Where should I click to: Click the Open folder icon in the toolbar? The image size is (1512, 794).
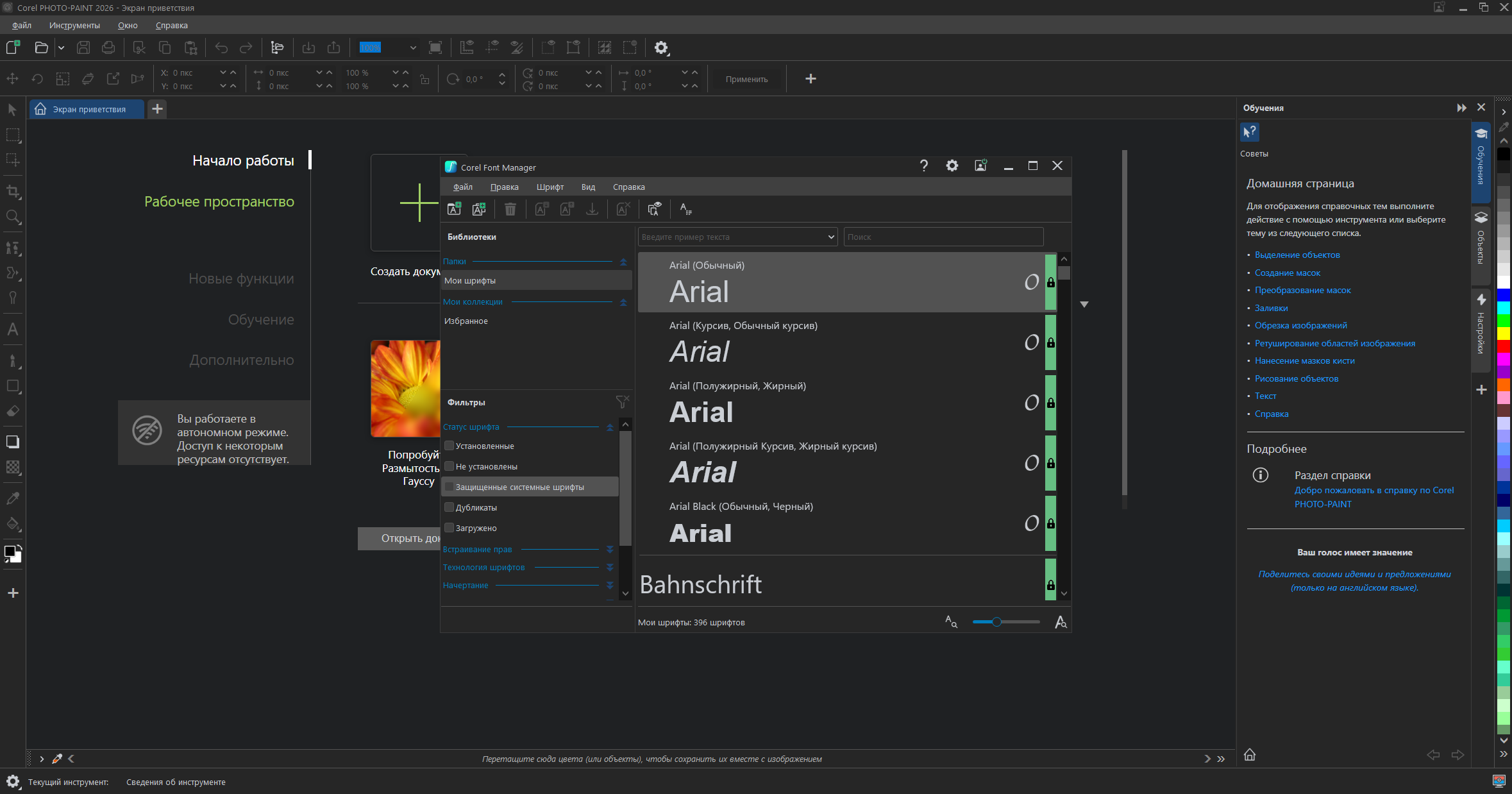42,47
